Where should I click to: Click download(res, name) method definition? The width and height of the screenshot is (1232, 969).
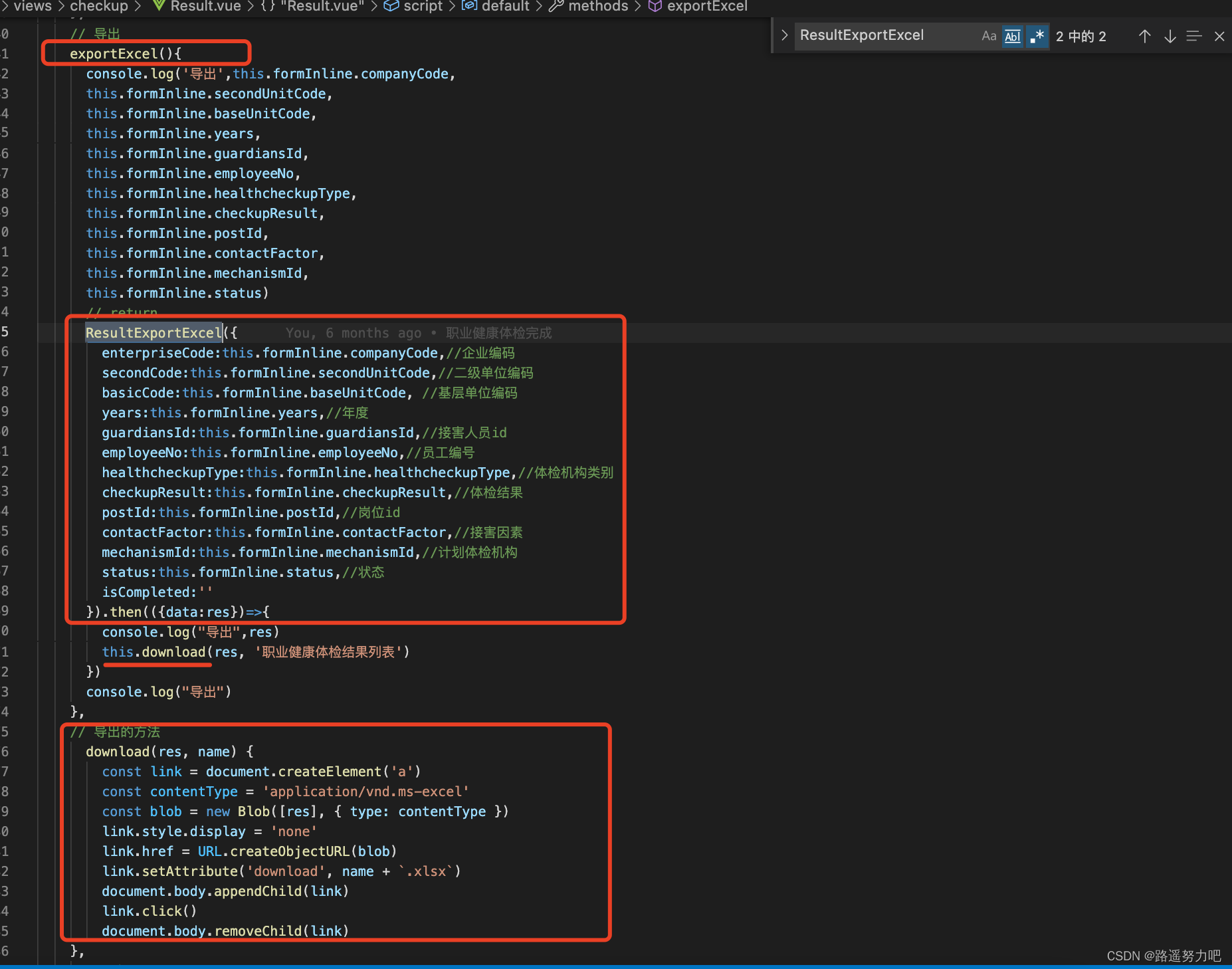(169, 752)
